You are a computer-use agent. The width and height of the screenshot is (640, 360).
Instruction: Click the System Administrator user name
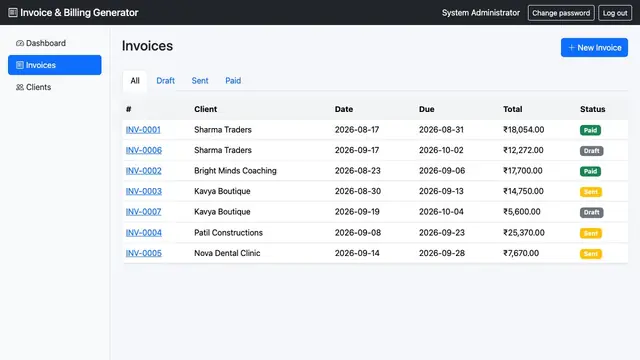(481, 13)
